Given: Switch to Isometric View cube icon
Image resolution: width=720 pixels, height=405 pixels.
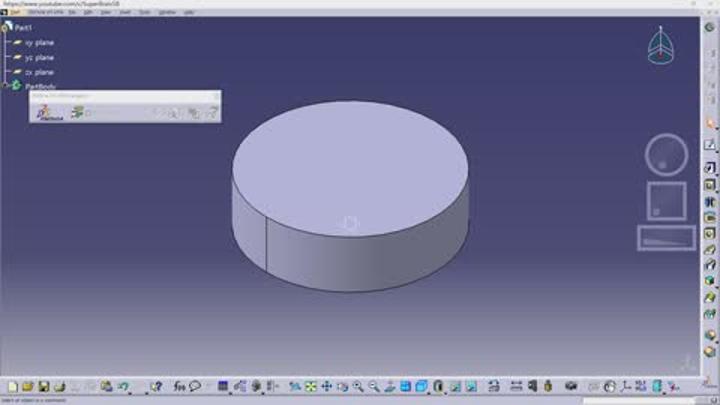Looking at the screenshot, I should coord(421,387).
